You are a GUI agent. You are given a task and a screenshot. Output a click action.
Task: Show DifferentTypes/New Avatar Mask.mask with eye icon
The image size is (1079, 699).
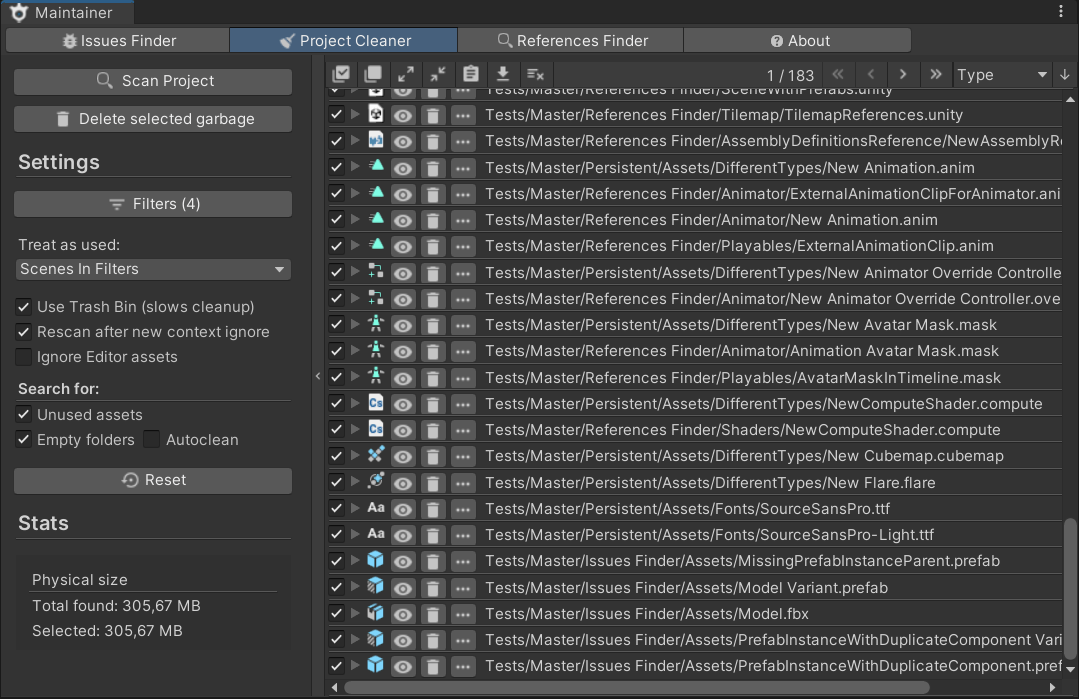click(403, 325)
